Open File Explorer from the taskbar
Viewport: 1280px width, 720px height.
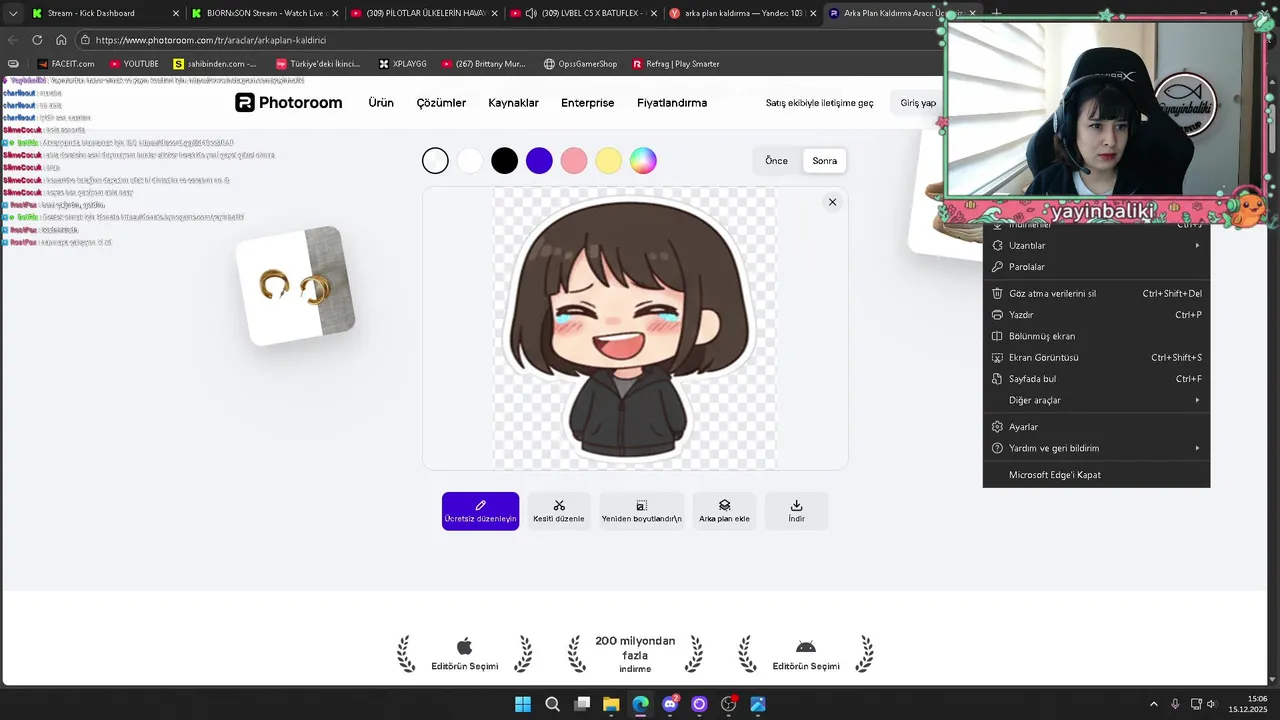611,704
